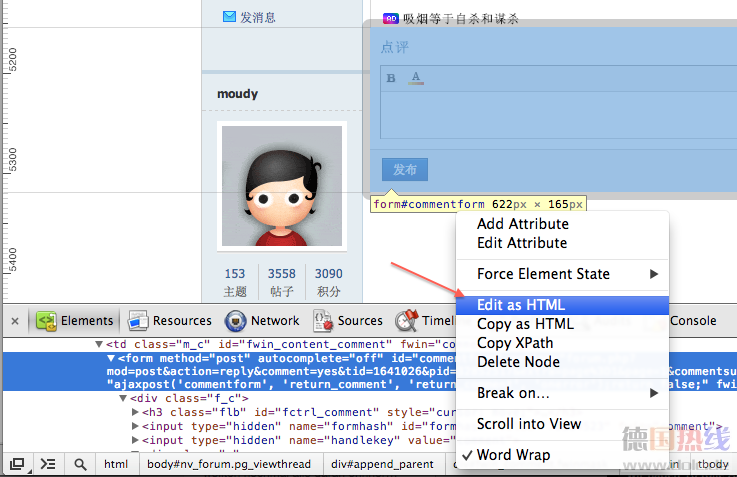The height and width of the screenshot is (477, 737).
Task: Click the 发布 submit button
Action: pos(405,169)
